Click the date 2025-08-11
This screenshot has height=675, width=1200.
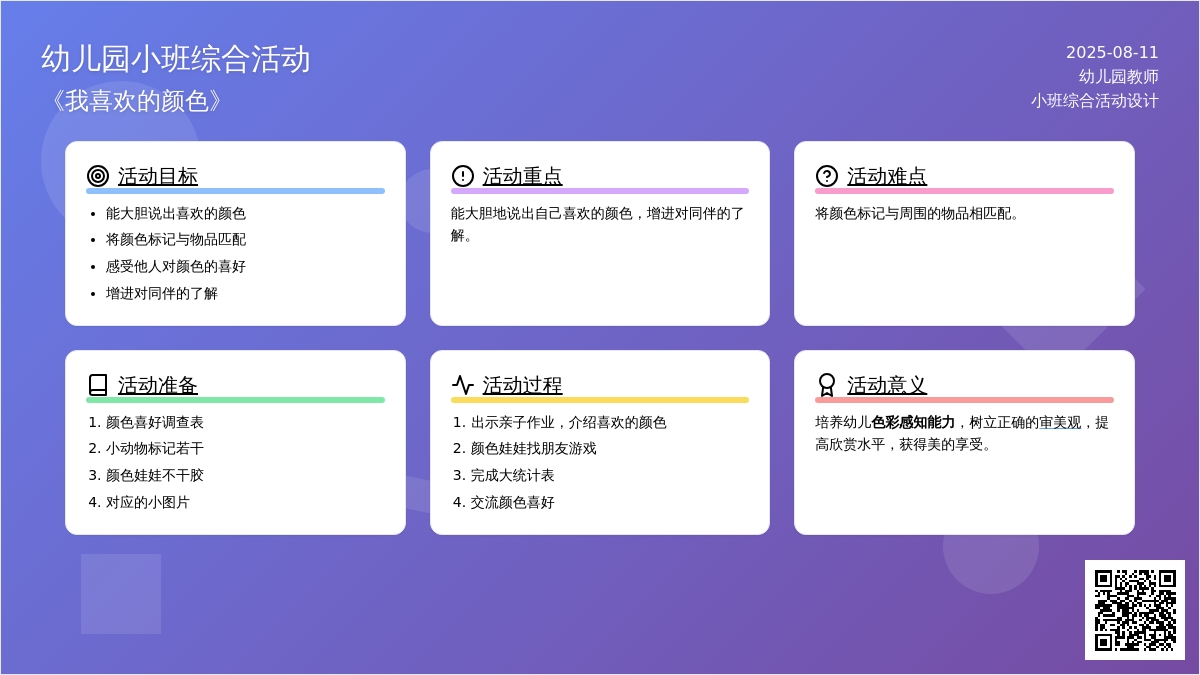click(x=1112, y=53)
